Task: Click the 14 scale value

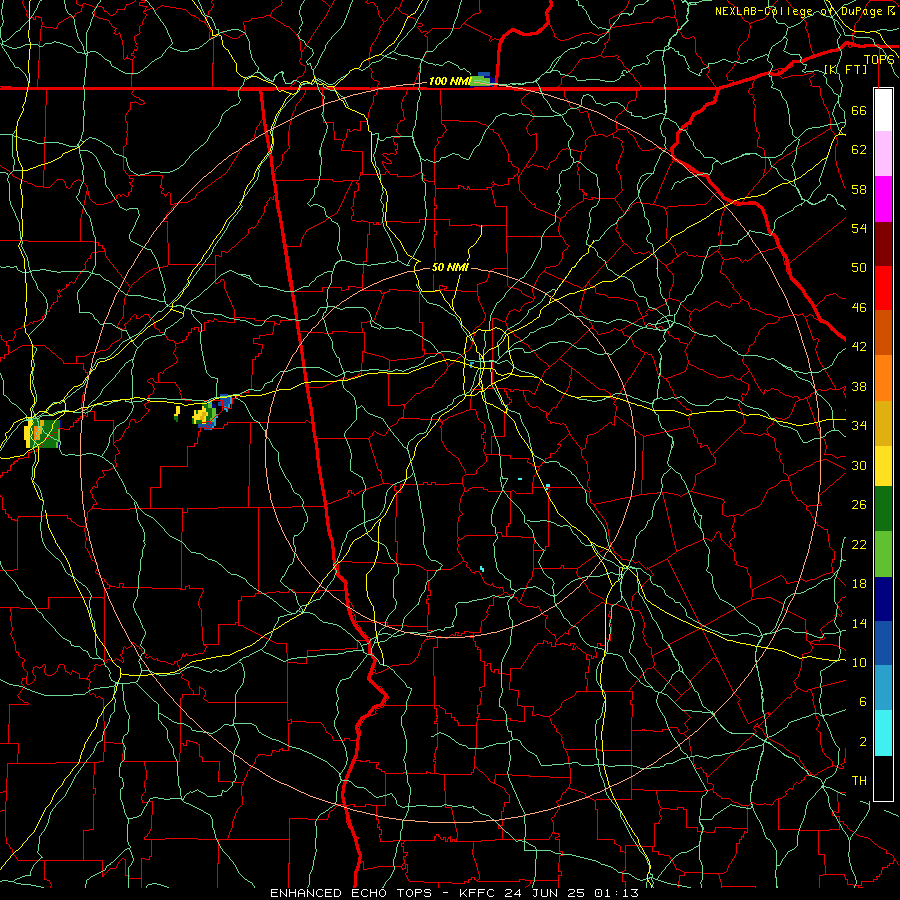Action: [859, 623]
